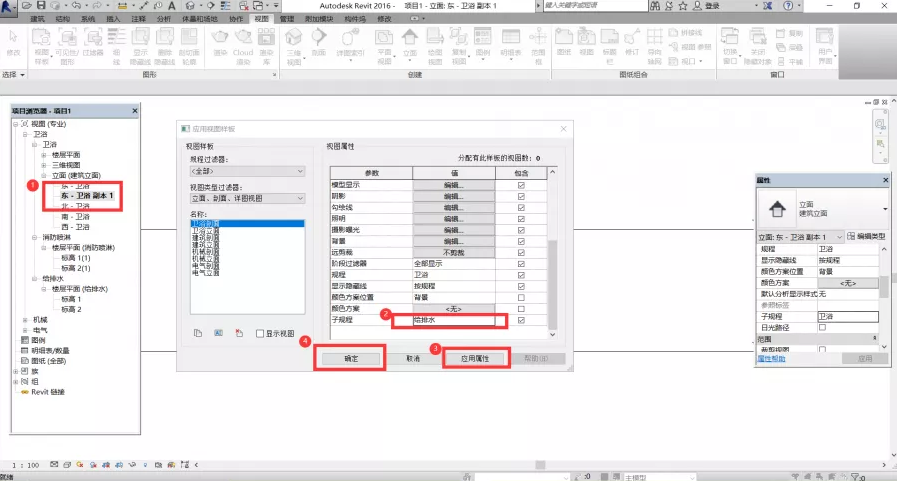This screenshot has height=481, width=897.
Task: Open the 协作 ribbon tab
Action: pos(236,19)
